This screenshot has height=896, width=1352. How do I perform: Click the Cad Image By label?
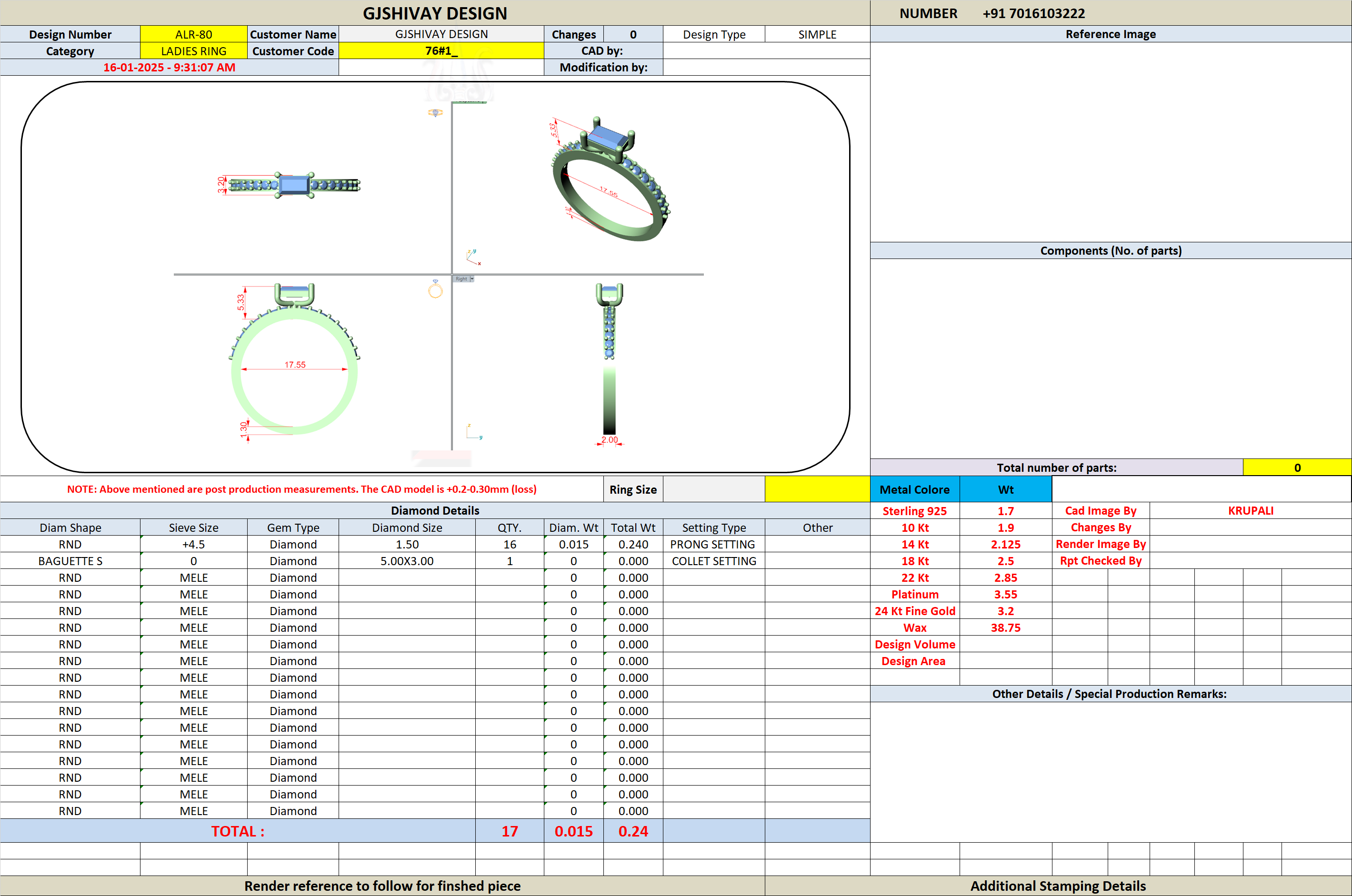[x=1101, y=510]
